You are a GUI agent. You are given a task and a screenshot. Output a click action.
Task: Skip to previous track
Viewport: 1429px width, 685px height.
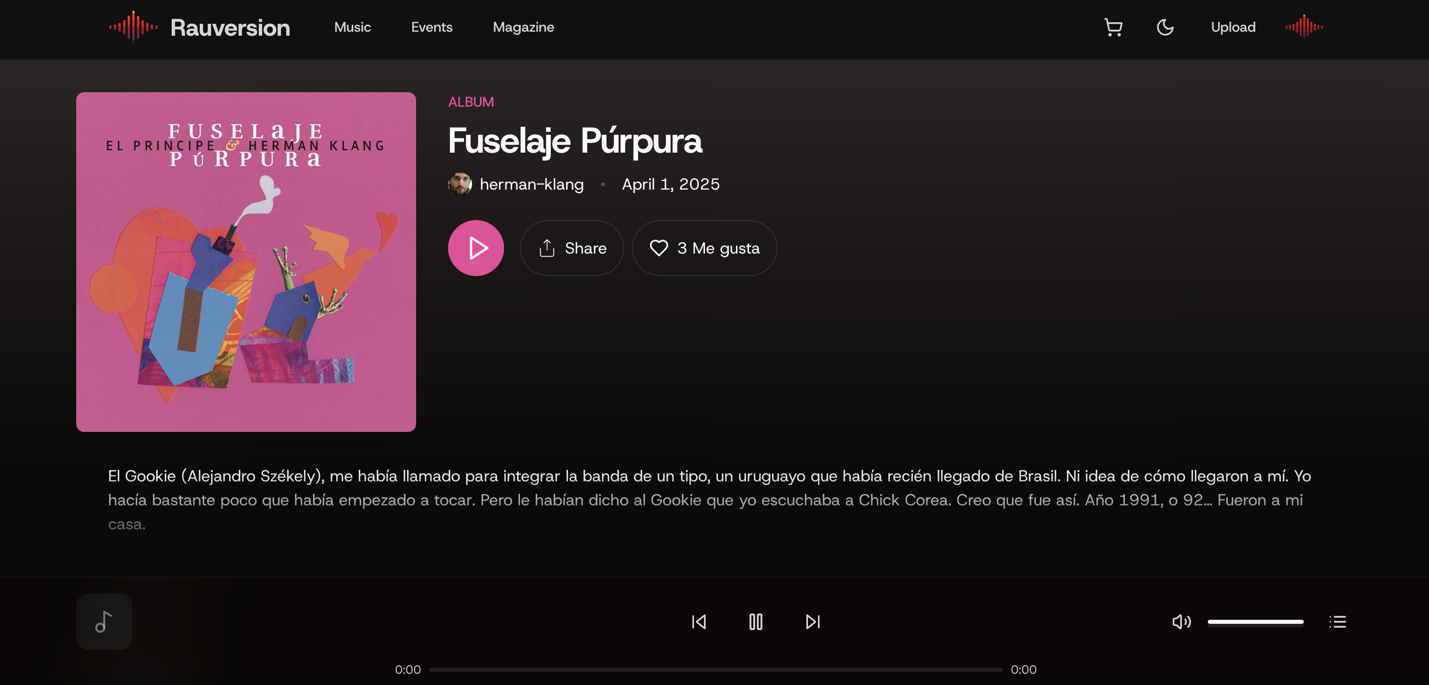[x=699, y=622]
